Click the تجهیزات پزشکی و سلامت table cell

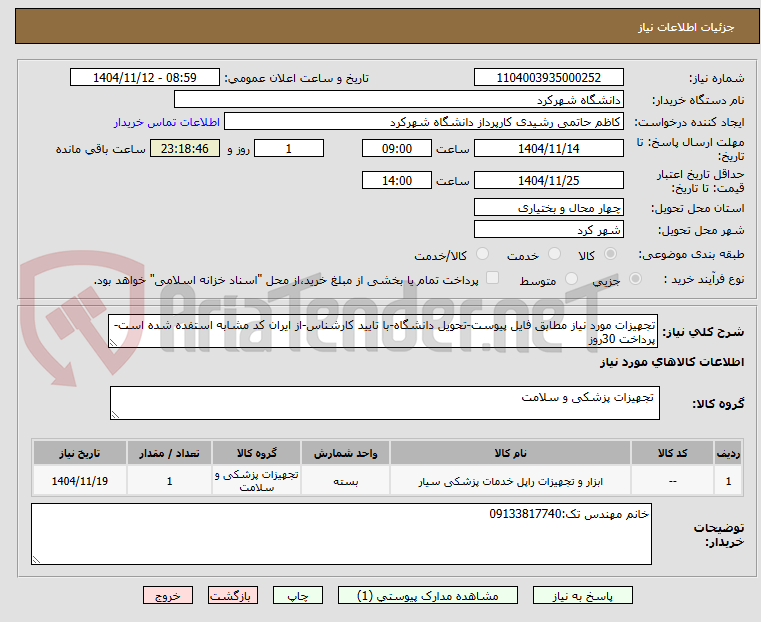coord(256,480)
